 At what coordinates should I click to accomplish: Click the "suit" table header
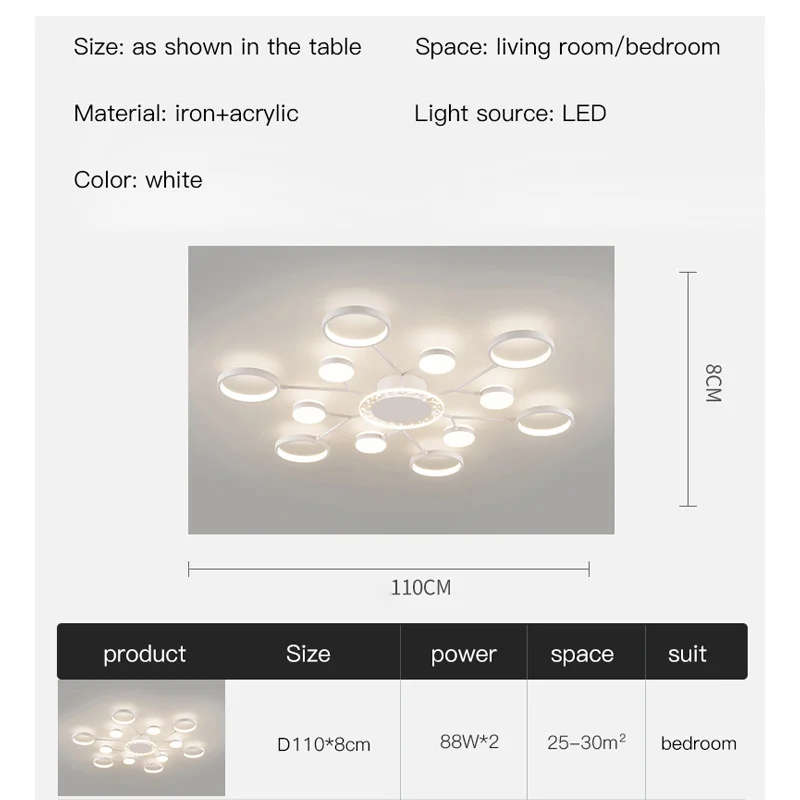[x=687, y=654]
